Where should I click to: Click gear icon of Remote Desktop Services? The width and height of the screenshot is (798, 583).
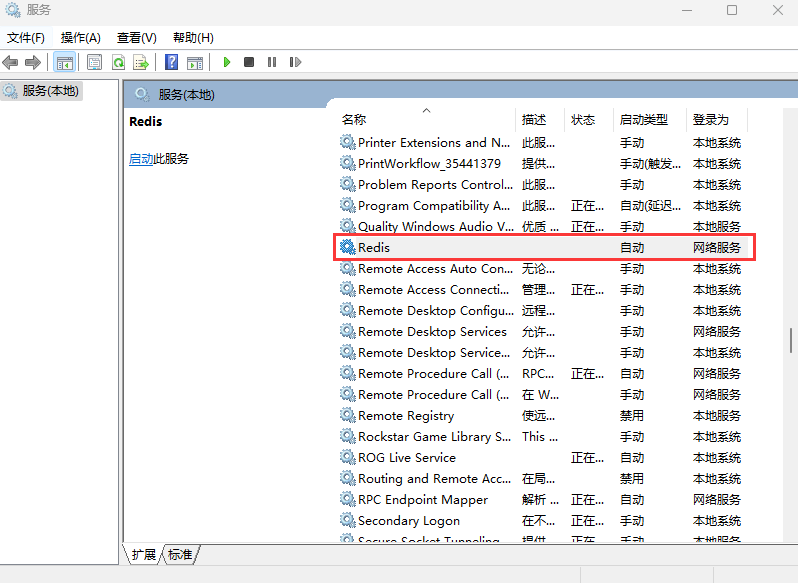pos(348,332)
